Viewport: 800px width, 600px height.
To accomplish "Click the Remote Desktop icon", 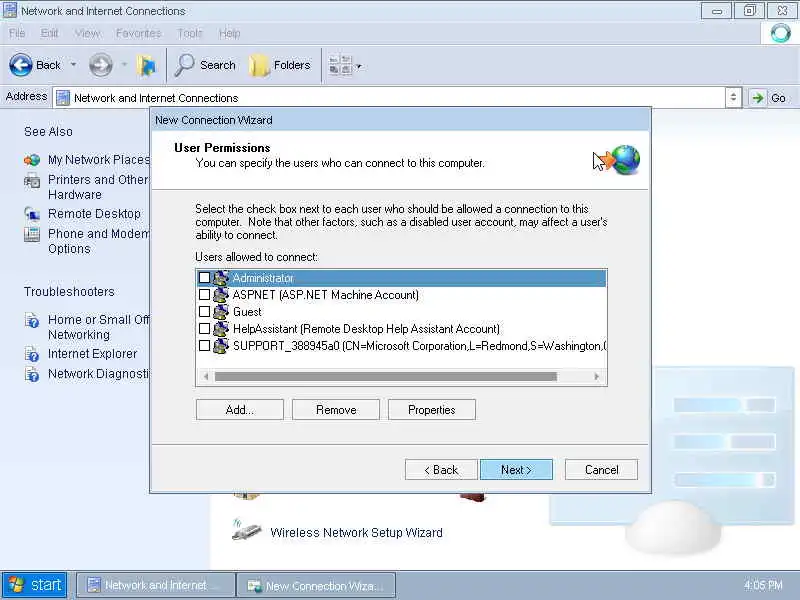I will [x=32, y=214].
